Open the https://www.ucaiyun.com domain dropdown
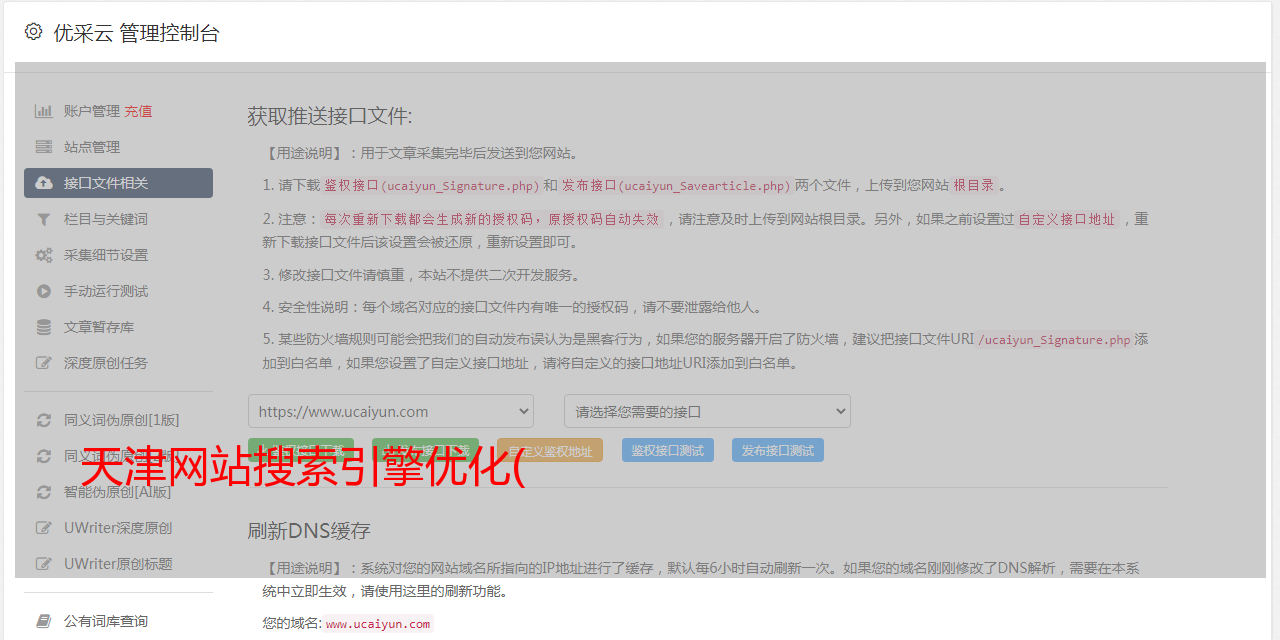 click(x=391, y=411)
